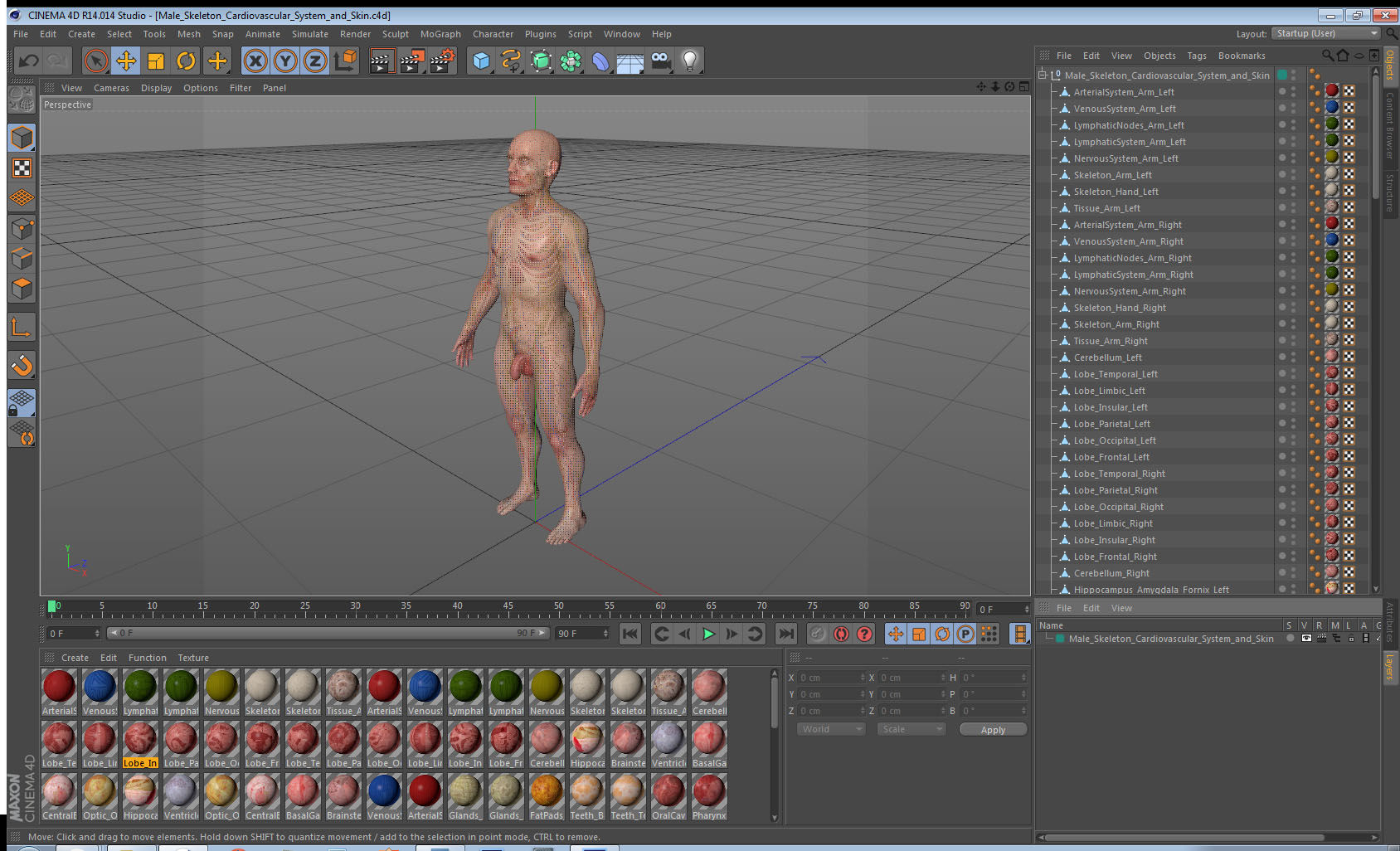Click the X position input field
The image size is (1400, 851).
(x=832, y=678)
